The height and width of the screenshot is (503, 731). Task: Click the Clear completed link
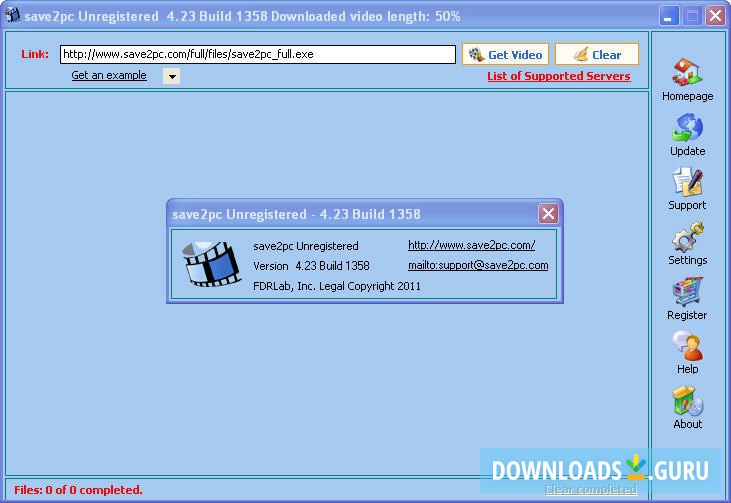point(591,489)
